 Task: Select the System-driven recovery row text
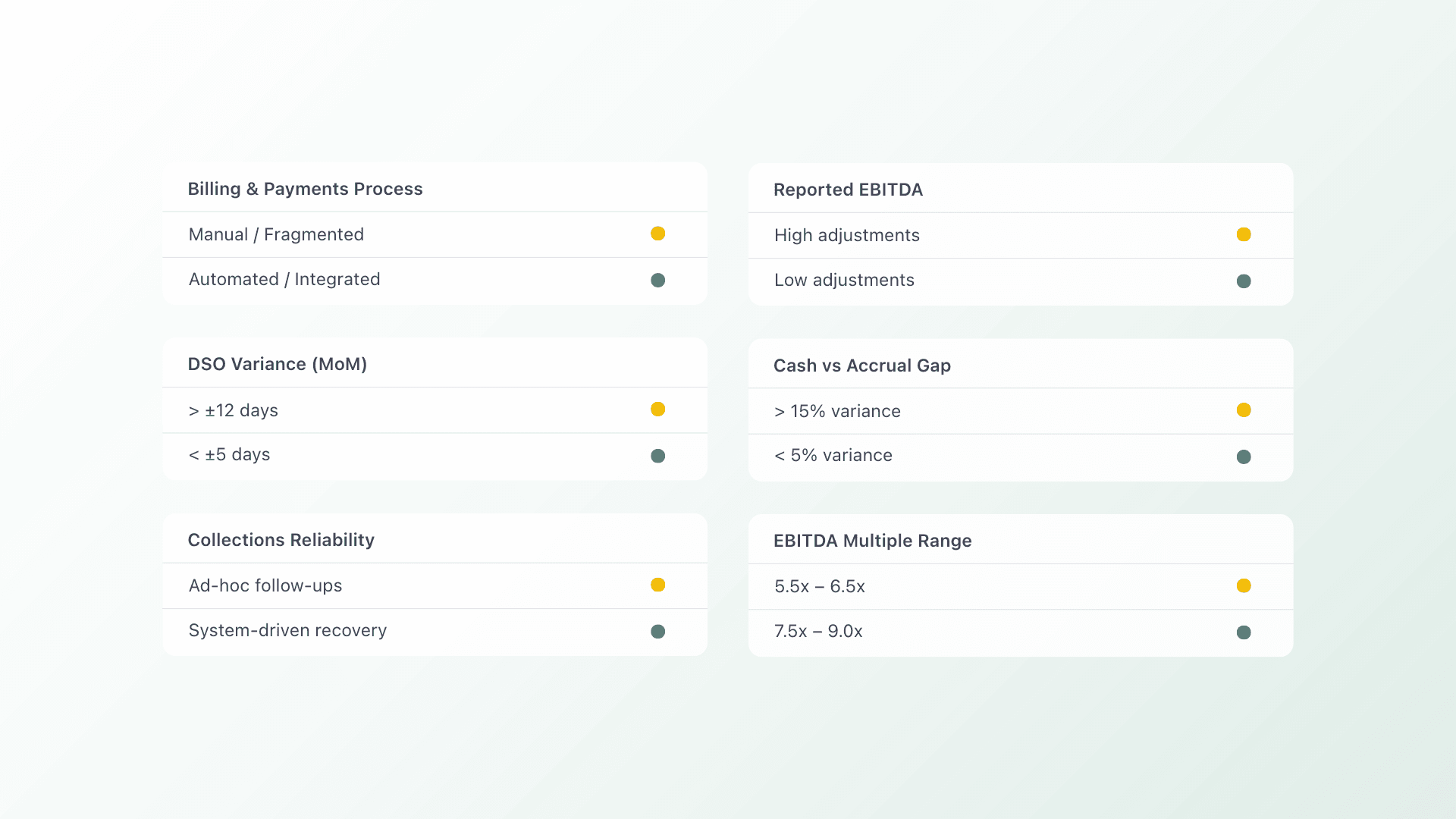click(x=287, y=630)
